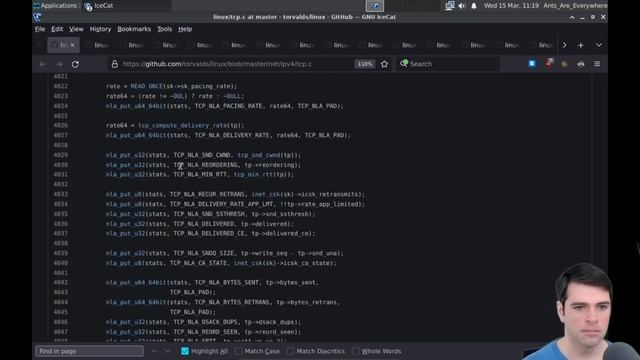Click the site security lock icon
Image resolution: width=640 pixels, height=360 pixels.
coord(115,64)
